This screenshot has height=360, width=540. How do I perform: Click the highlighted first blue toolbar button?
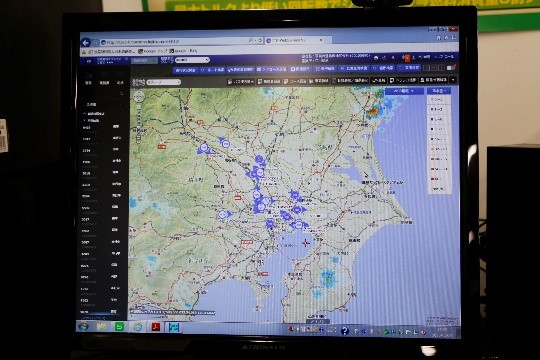pyautogui.click(x=185, y=70)
